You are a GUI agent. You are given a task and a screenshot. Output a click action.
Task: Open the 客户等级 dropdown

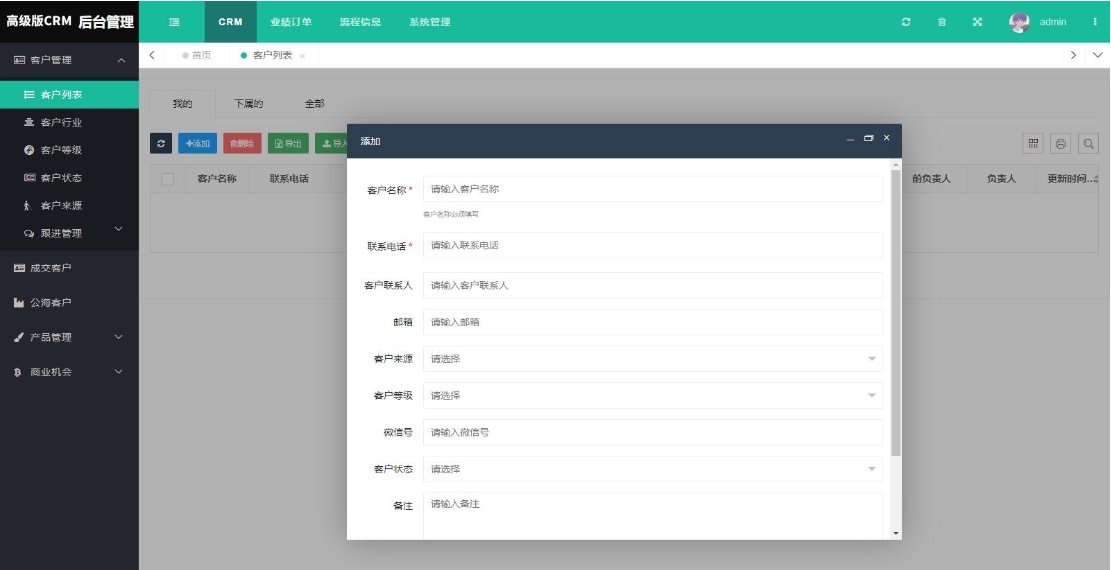653,396
